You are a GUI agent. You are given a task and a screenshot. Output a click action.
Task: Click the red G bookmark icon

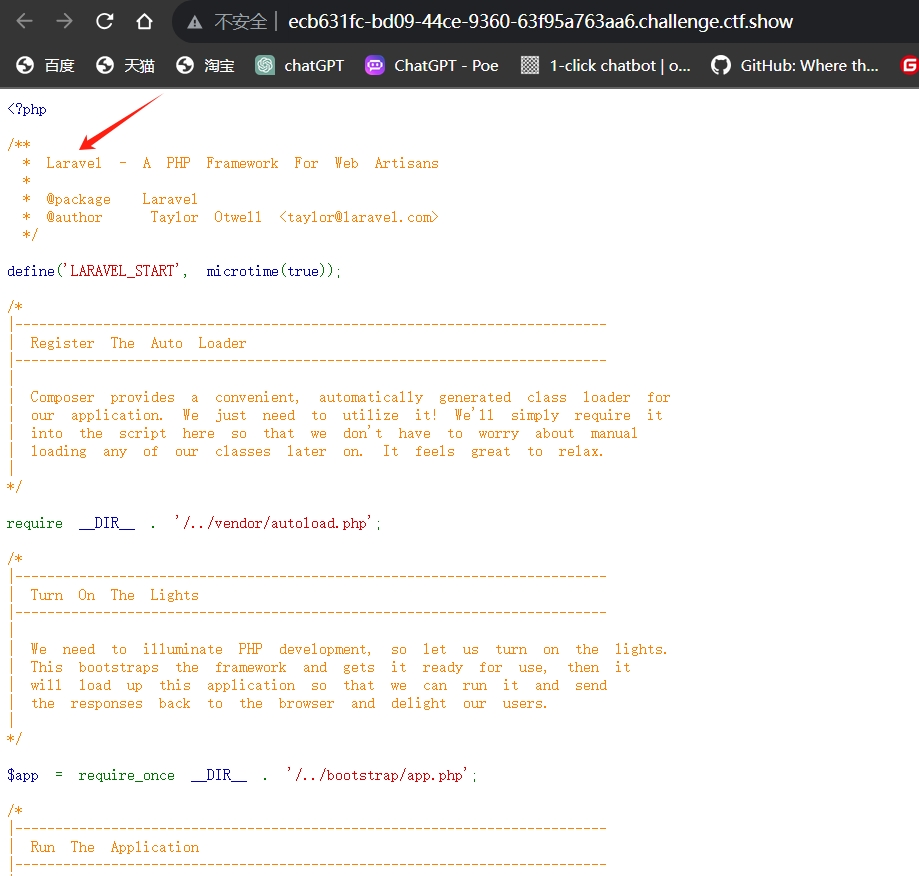pos(909,65)
